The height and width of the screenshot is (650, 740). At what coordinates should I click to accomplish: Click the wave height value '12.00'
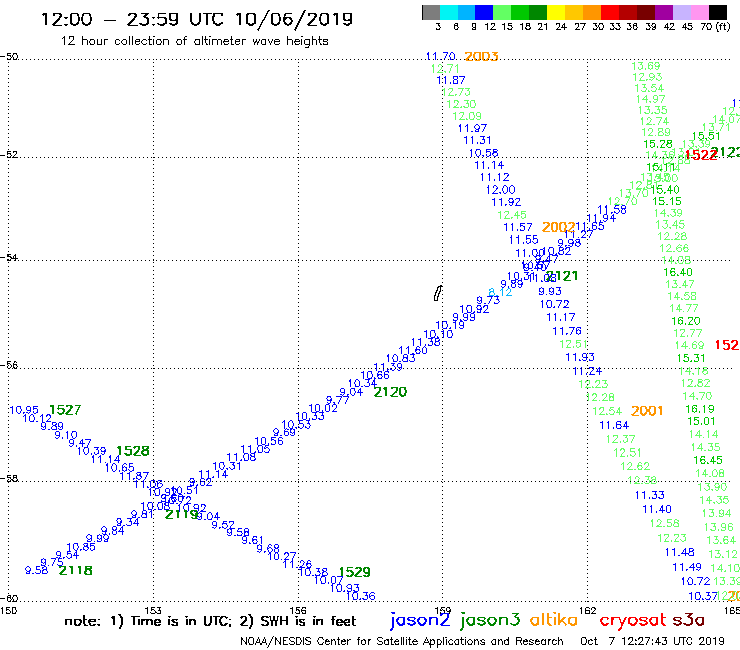(x=500, y=190)
